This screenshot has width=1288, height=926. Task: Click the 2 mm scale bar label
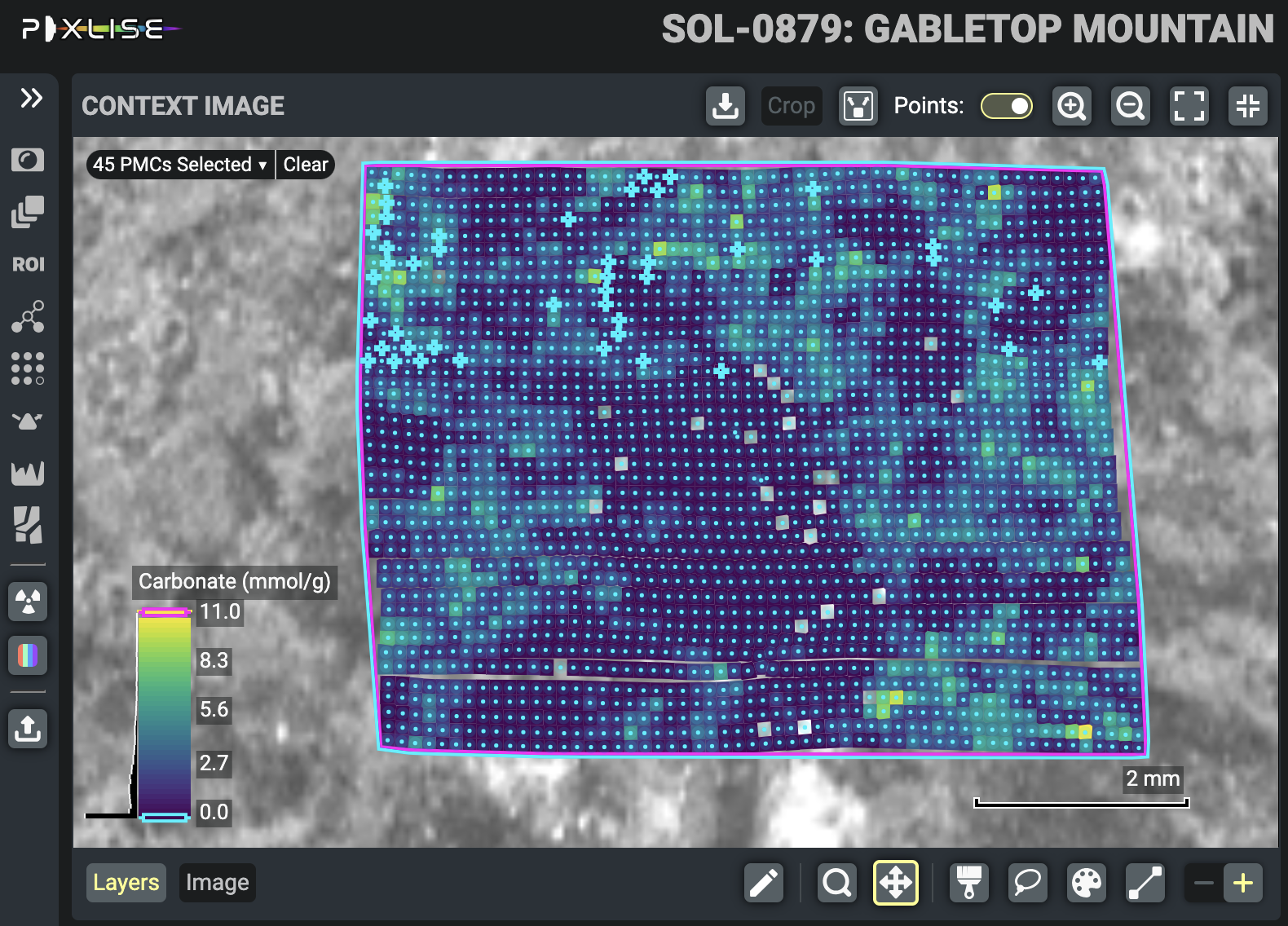click(1153, 778)
